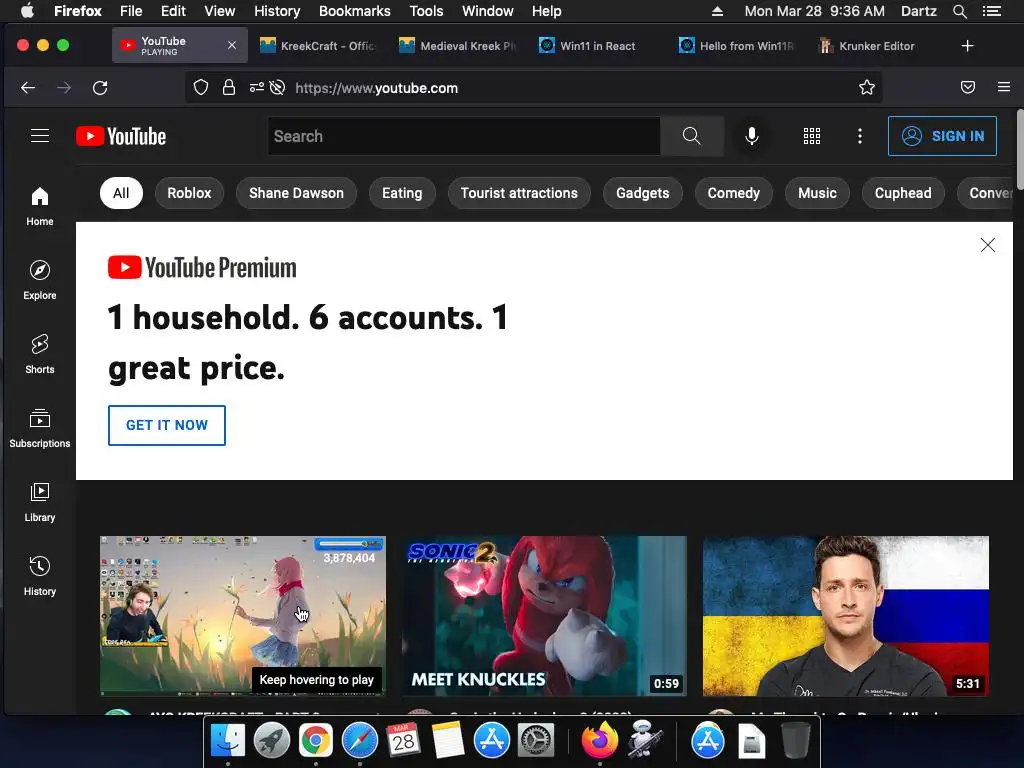Click the search magnifier button on YouTube
The image size is (1024, 768).
click(x=692, y=136)
